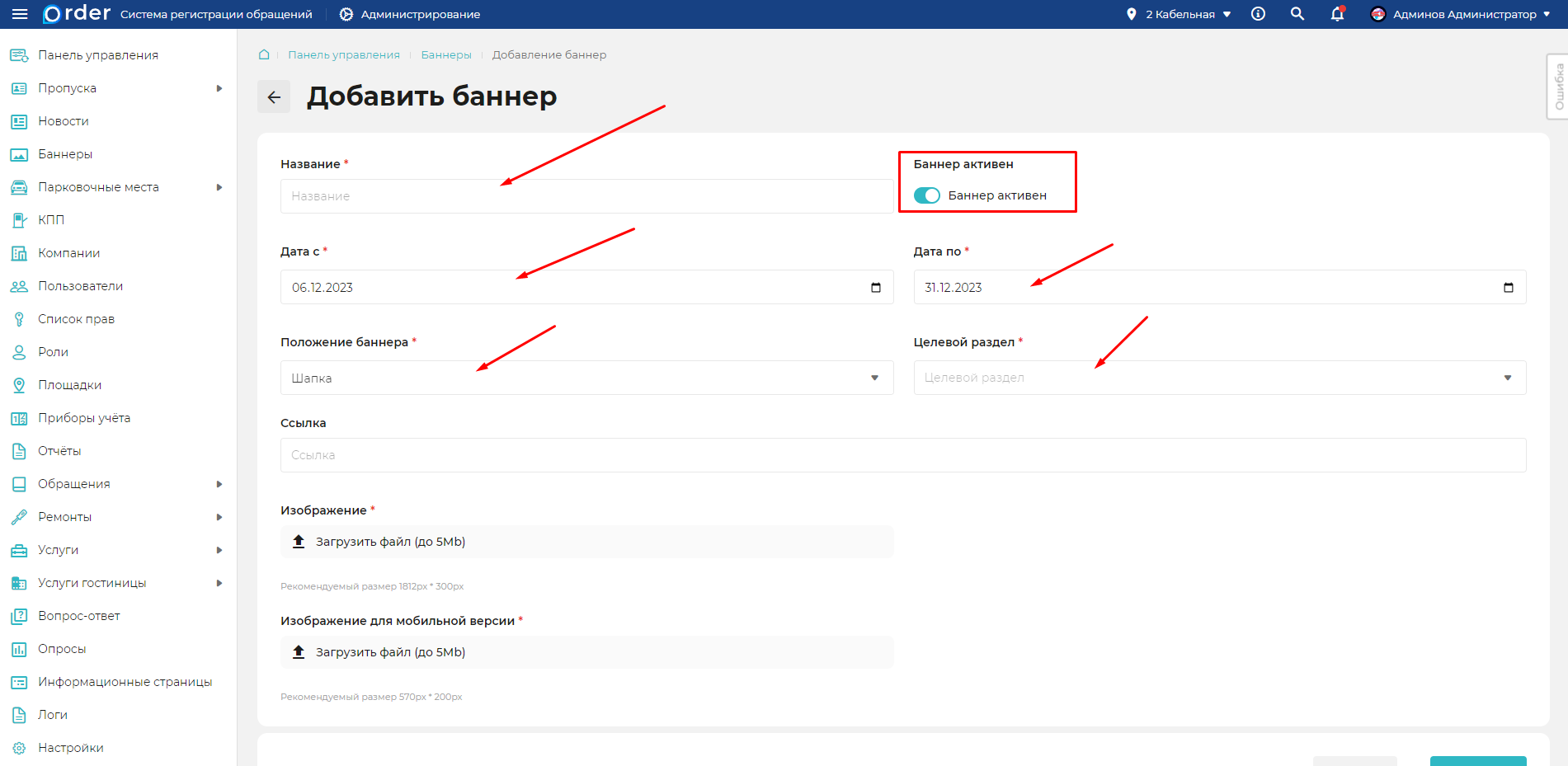
Task: Click the search magnifier icon
Action: coord(1297,14)
